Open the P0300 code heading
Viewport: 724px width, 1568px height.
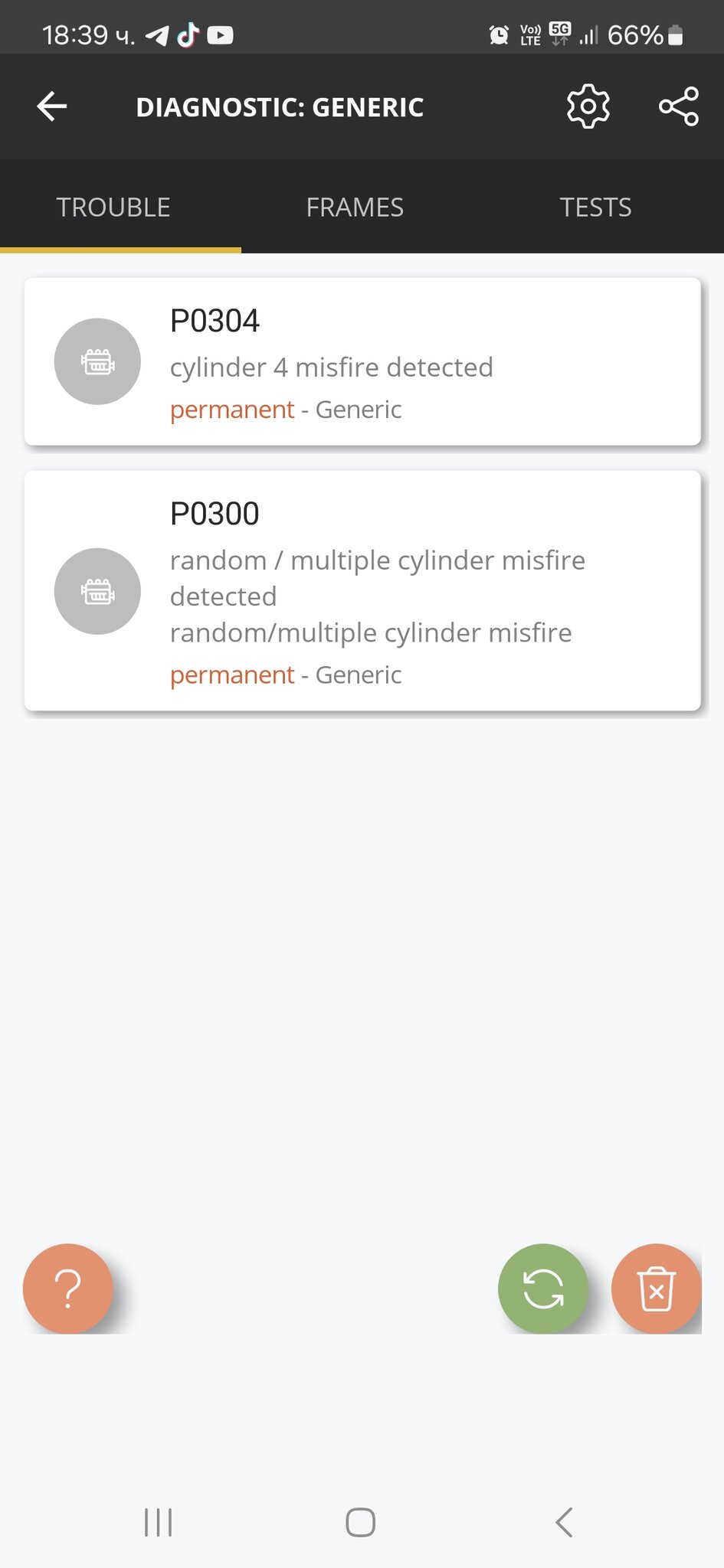(x=215, y=514)
